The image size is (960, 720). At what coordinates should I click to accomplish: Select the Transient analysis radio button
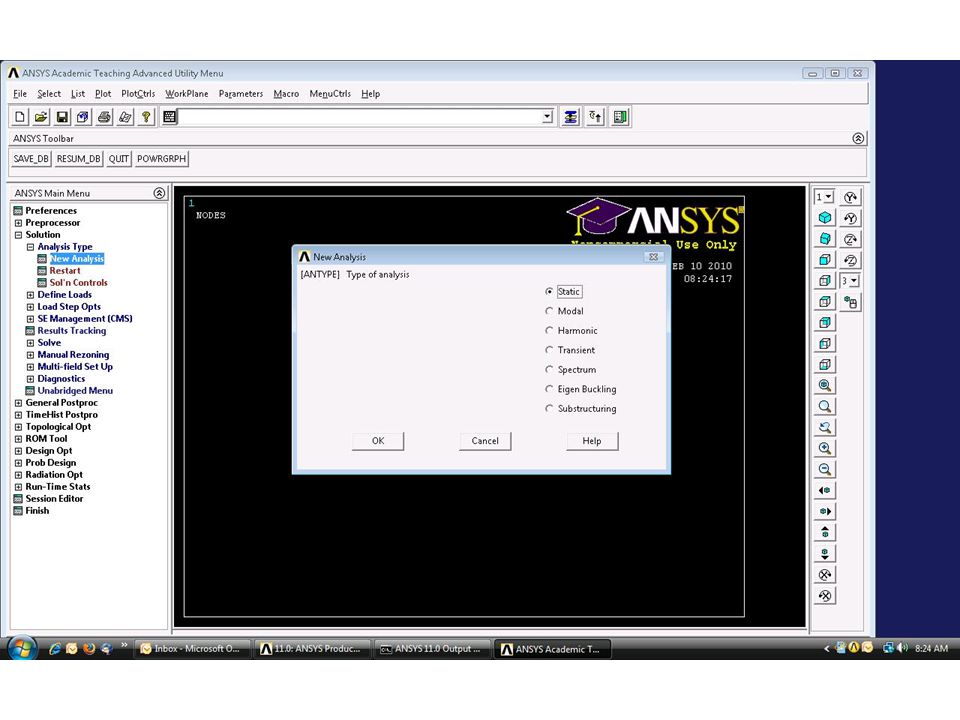[x=549, y=350]
